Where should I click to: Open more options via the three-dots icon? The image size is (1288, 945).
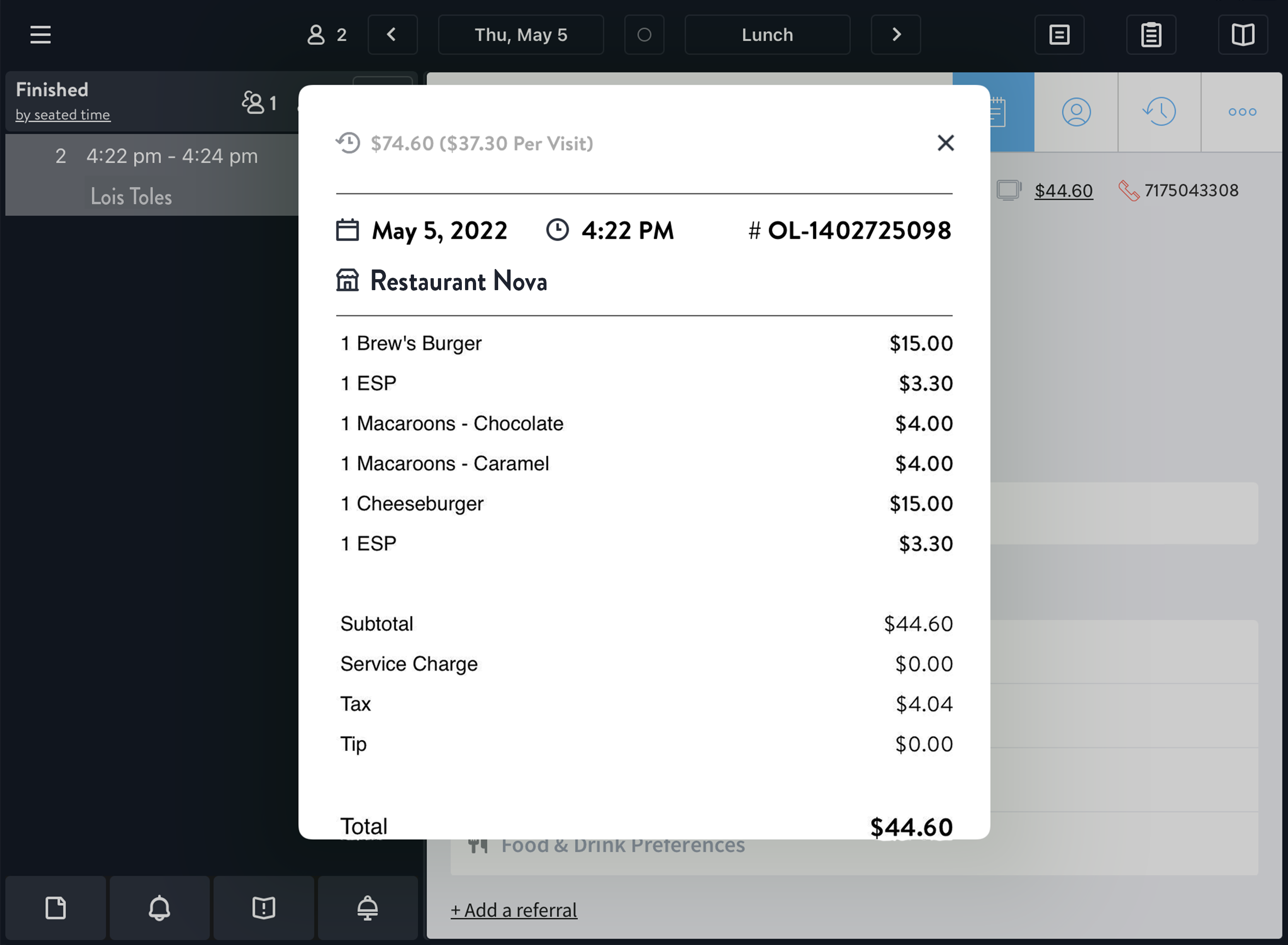click(x=1241, y=112)
